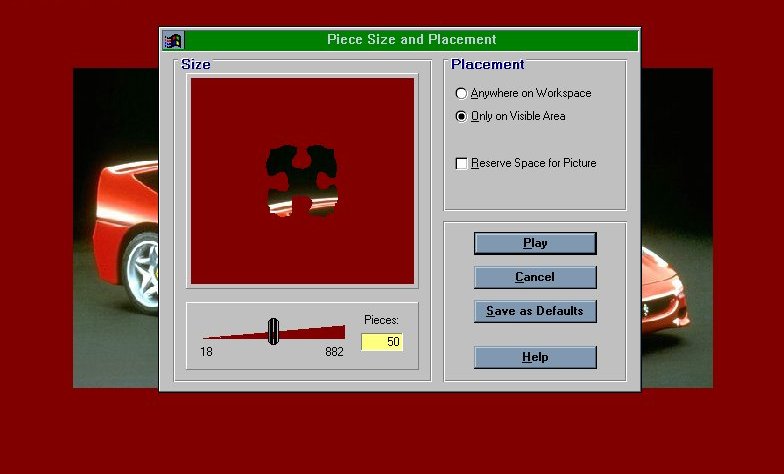Click the wide right end of slider wedge
784x474 pixels.
click(x=337, y=332)
